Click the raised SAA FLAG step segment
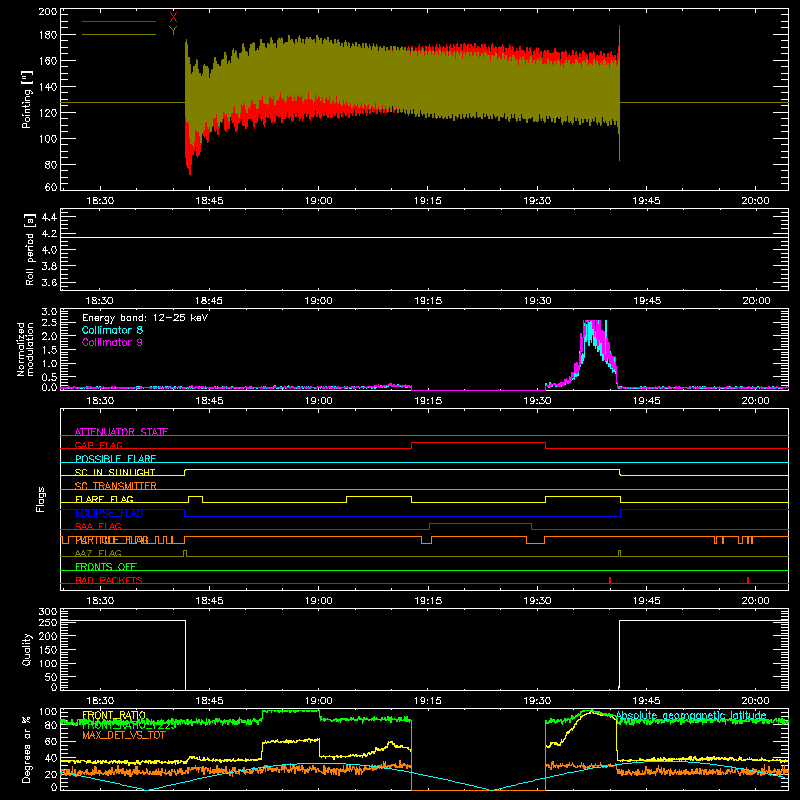The width and height of the screenshot is (800, 800). pos(481,523)
